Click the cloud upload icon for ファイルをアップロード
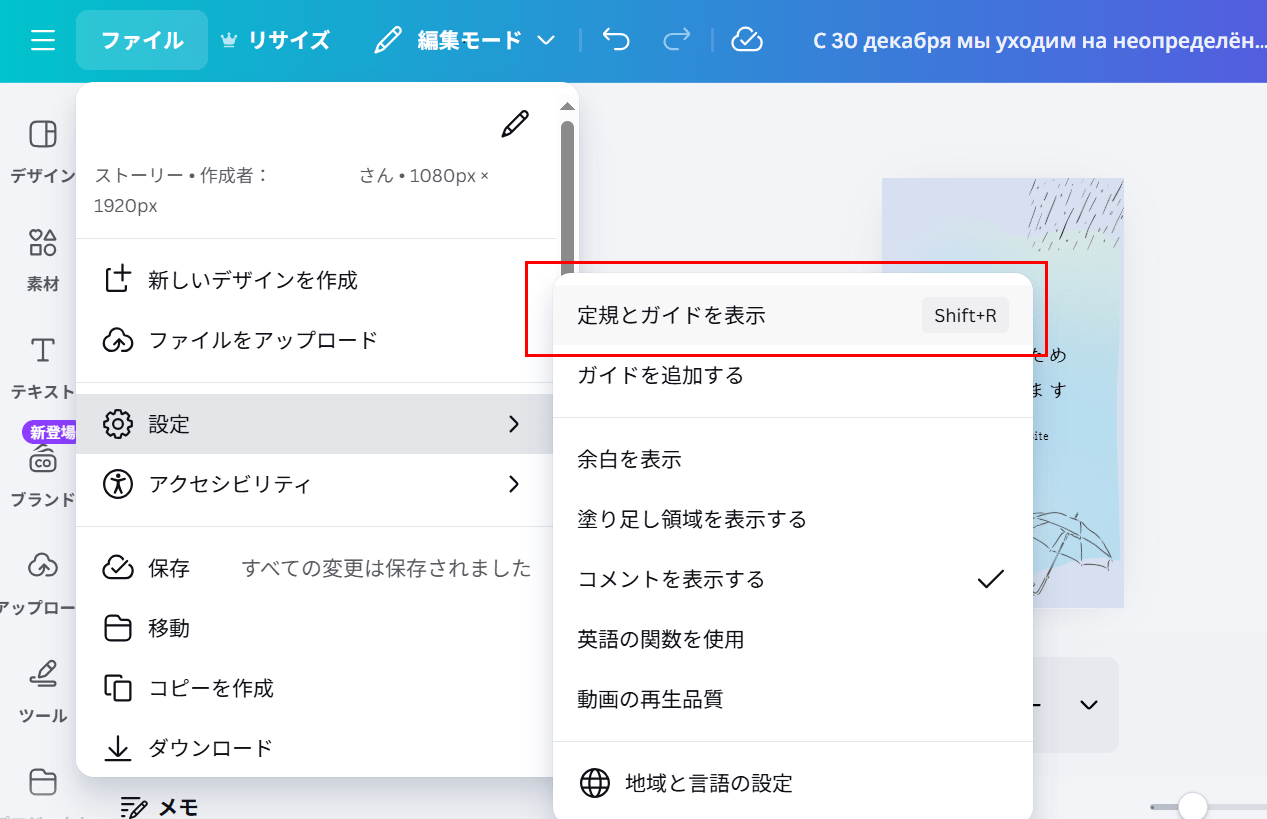The height and width of the screenshot is (819, 1267). (x=118, y=340)
